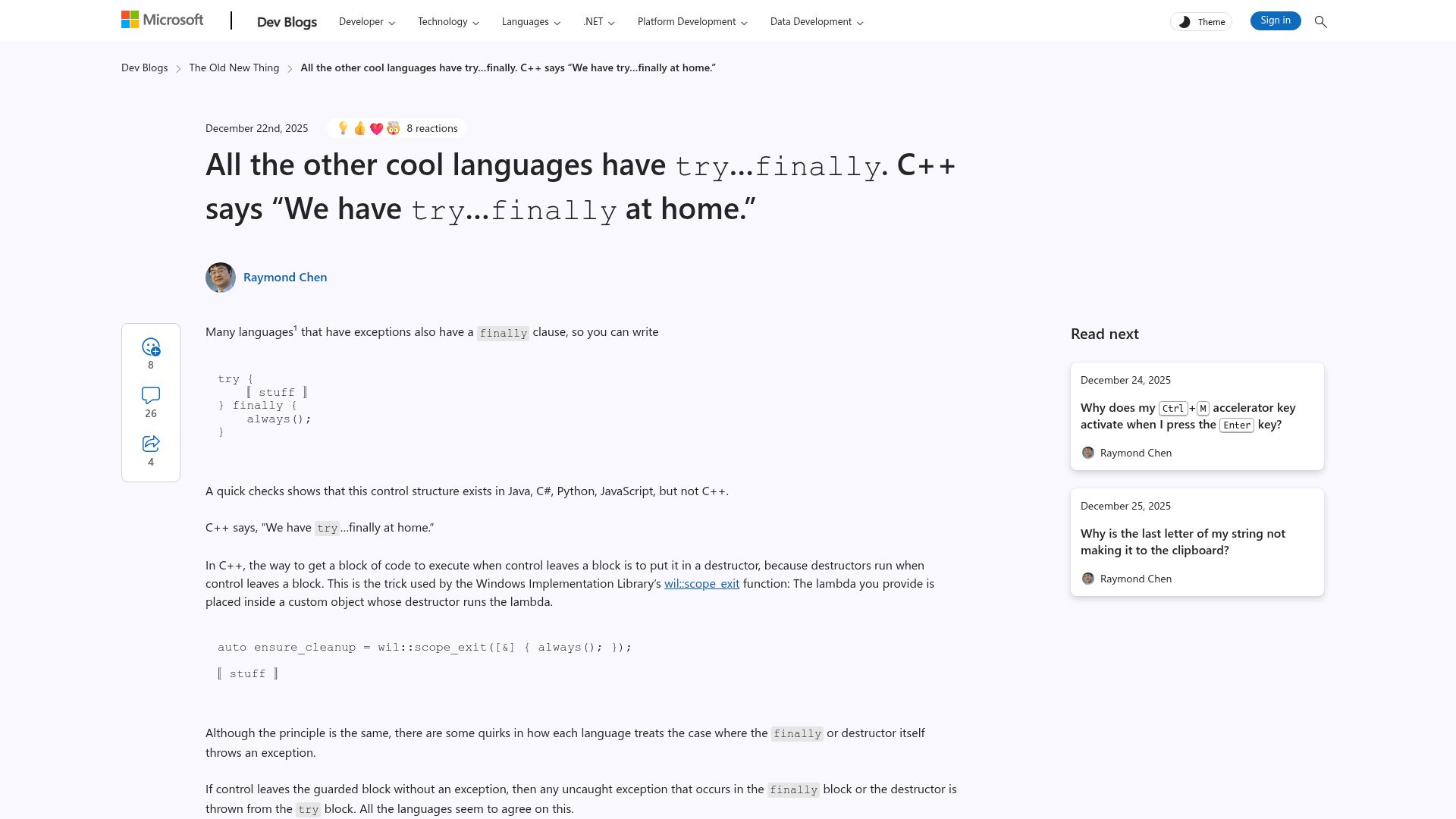Click the December 22nd, 2025 date
This screenshot has height=819, width=1456.
pyautogui.click(x=257, y=128)
